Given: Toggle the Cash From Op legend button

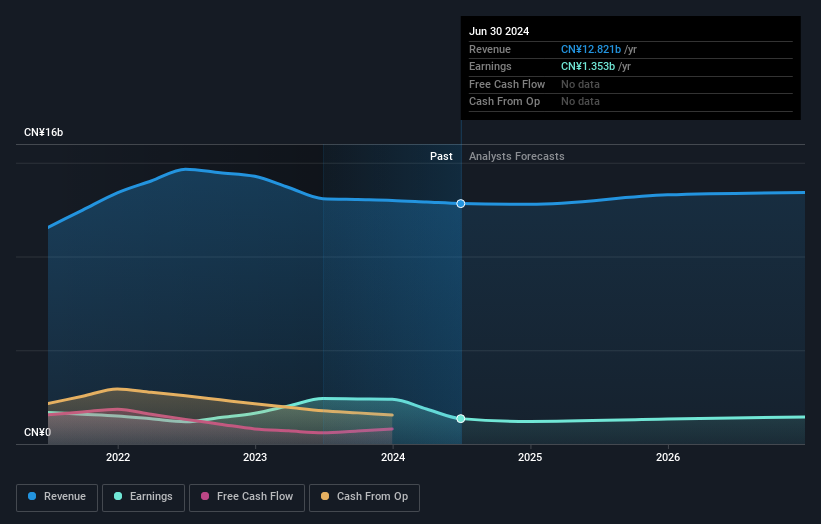Looking at the screenshot, I should pyautogui.click(x=364, y=497).
